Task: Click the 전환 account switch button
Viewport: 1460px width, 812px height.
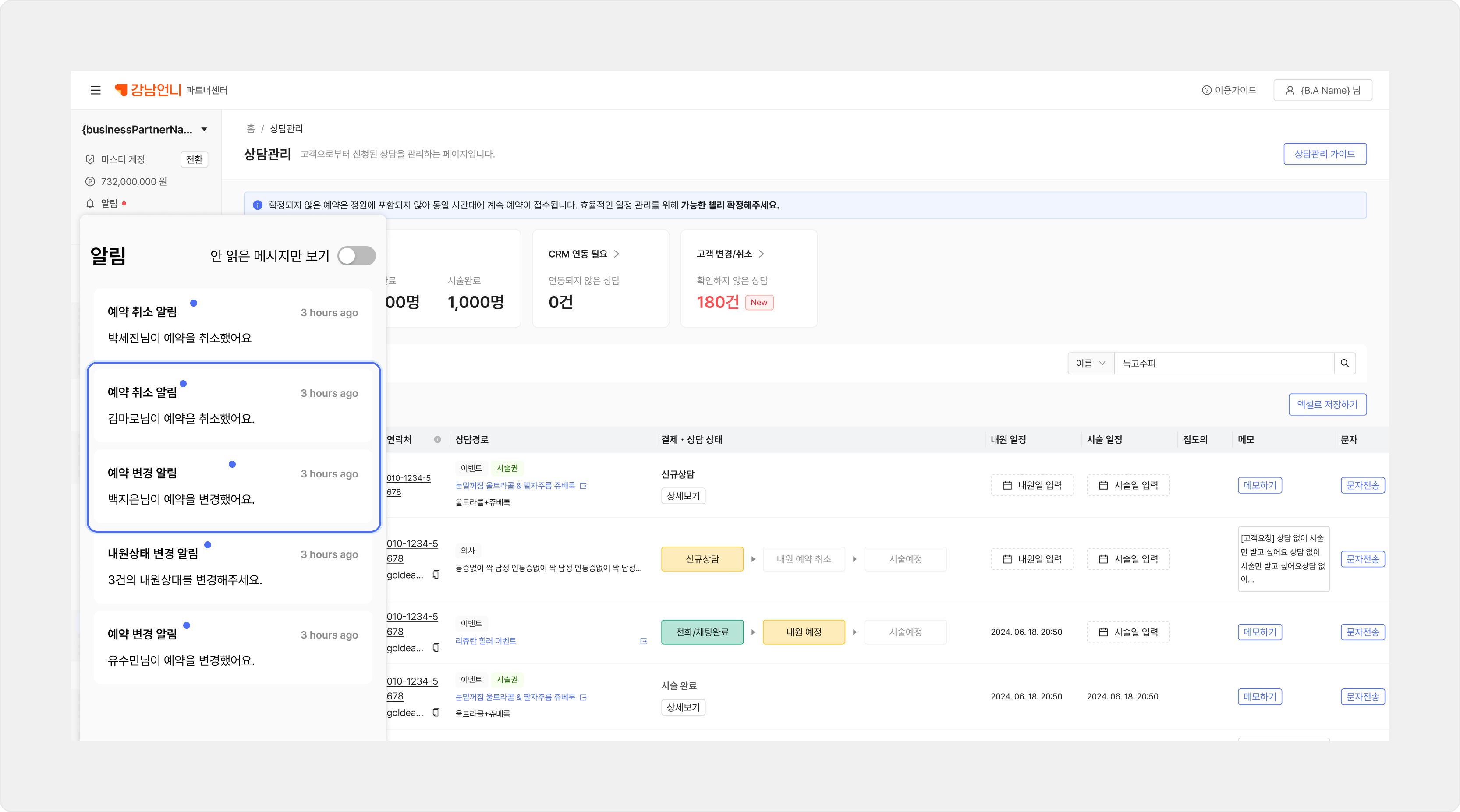Action: click(x=195, y=159)
